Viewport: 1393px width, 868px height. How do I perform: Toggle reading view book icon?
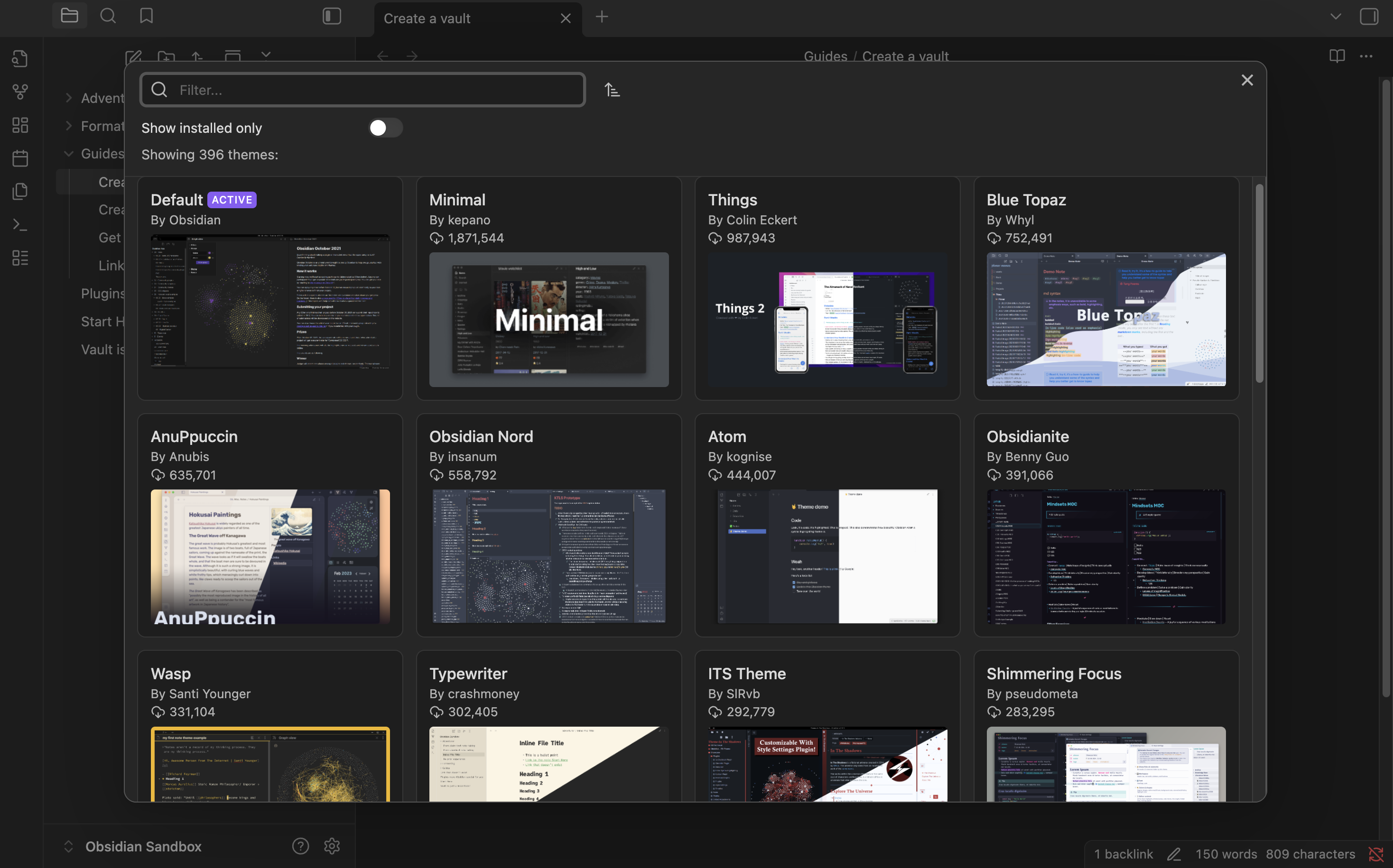[1337, 56]
